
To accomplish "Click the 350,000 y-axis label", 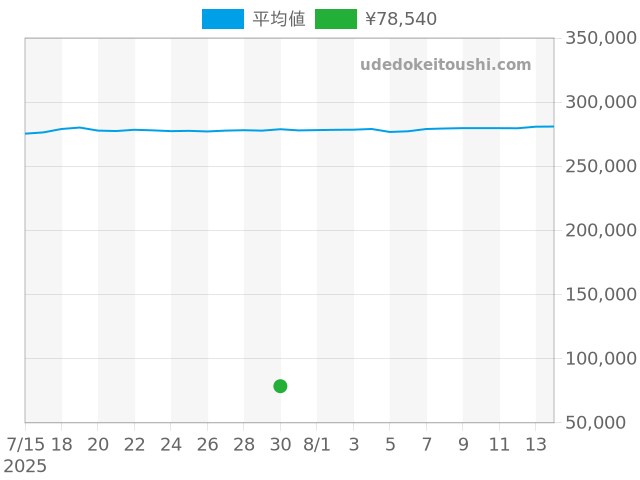I will 601,38.
